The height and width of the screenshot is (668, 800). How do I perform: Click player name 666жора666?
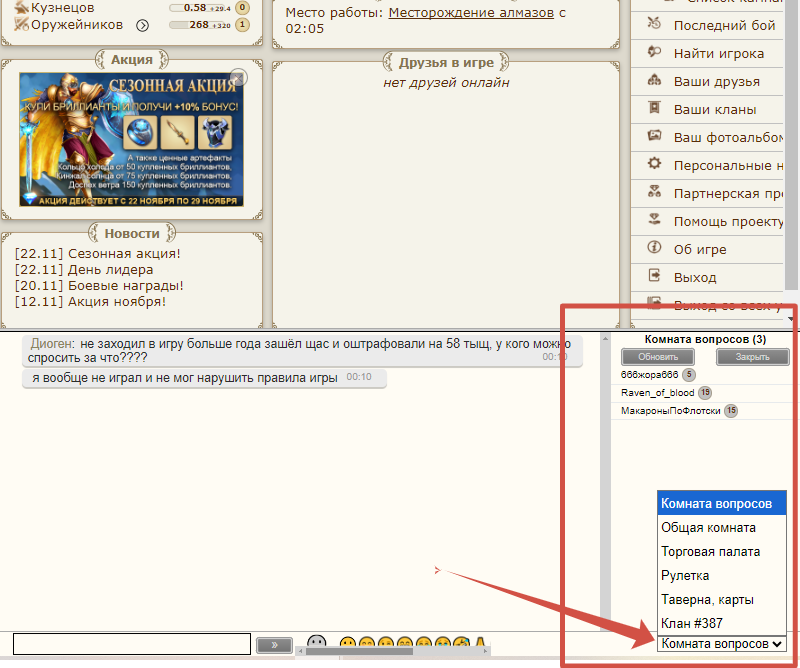point(649,375)
